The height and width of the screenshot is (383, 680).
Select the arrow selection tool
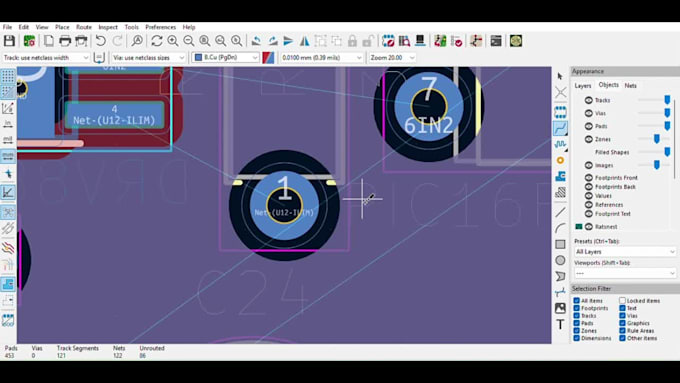pos(560,76)
